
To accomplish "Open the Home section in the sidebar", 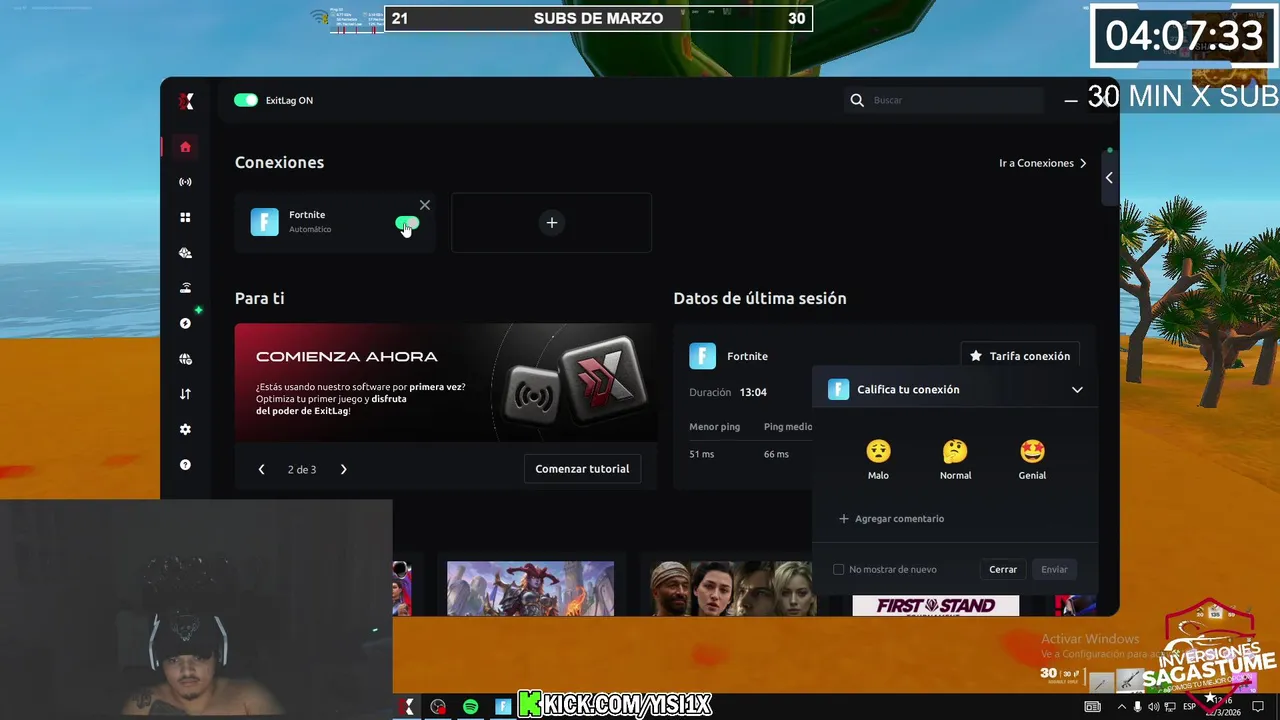I will pos(185,147).
